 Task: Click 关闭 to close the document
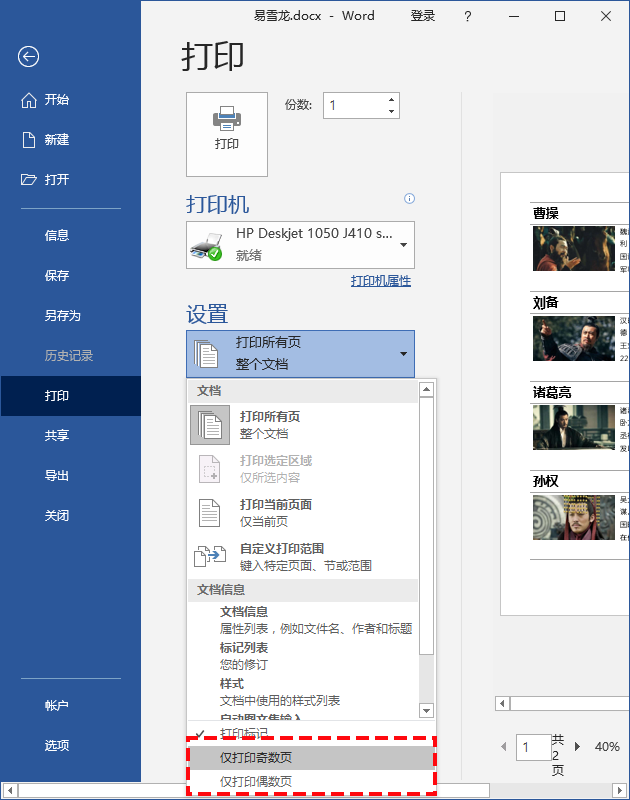(70, 515)
